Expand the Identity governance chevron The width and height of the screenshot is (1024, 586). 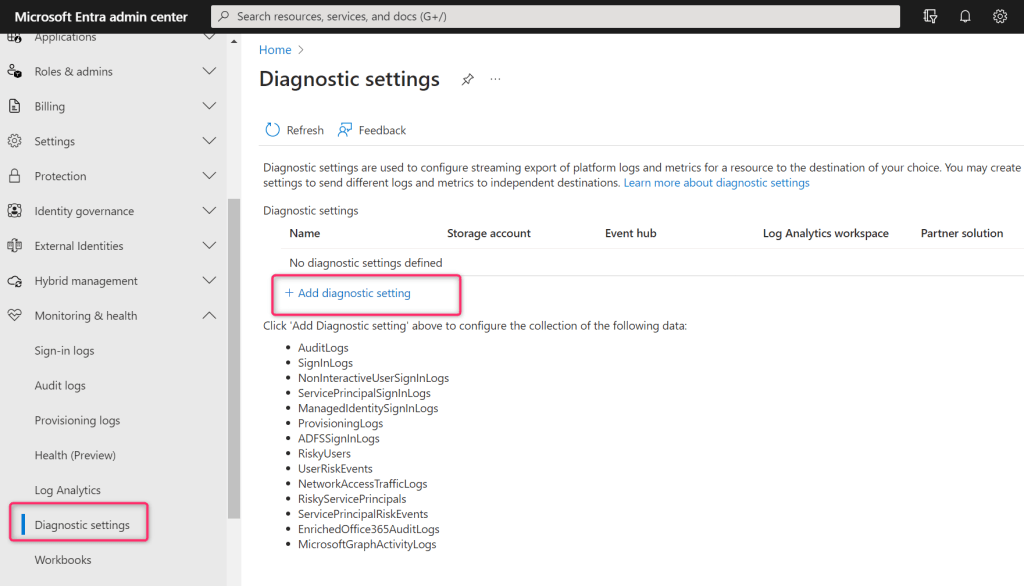(x=209, y=211)
